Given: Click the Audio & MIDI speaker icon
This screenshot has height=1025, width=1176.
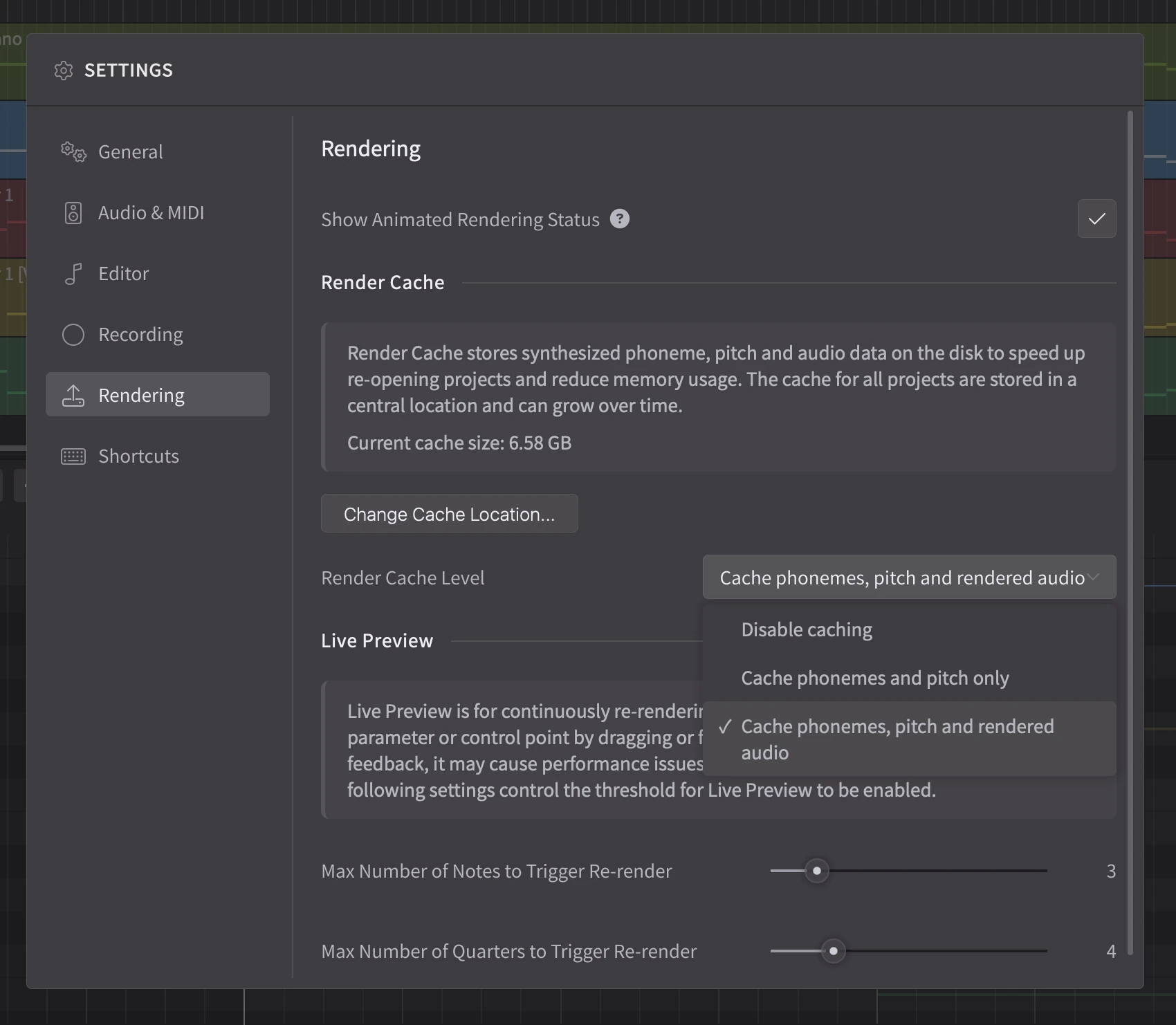Looking at the screenshot, I should pos(73,213).
